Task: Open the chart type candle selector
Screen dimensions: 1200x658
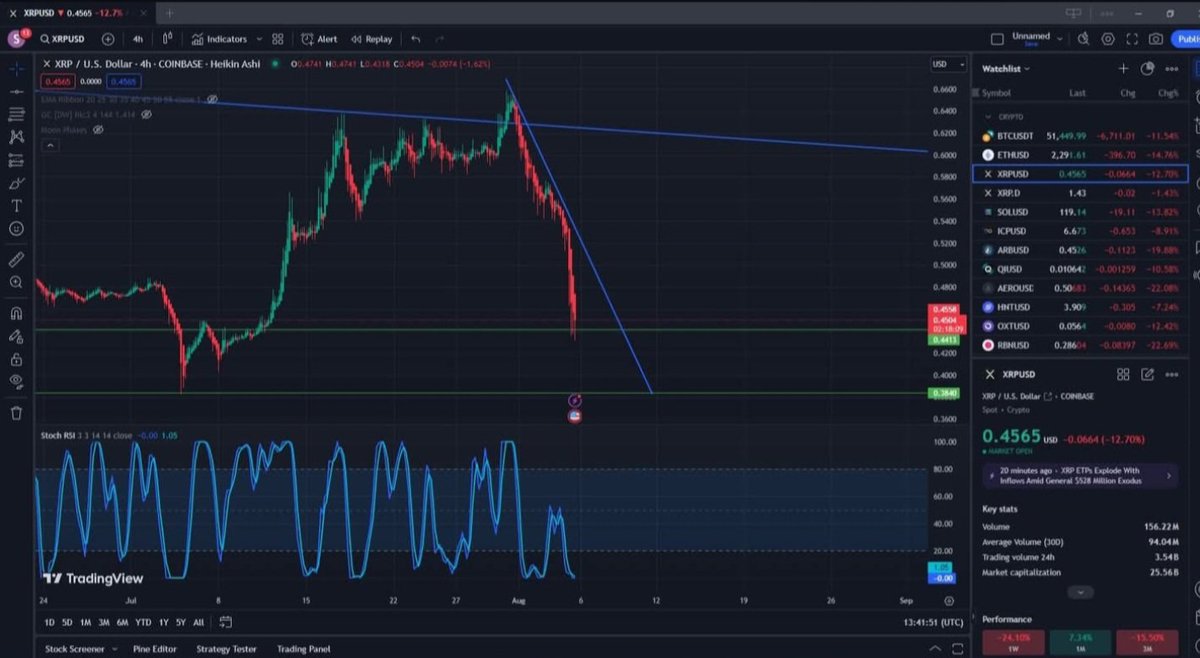Action: tap(167, 39)
